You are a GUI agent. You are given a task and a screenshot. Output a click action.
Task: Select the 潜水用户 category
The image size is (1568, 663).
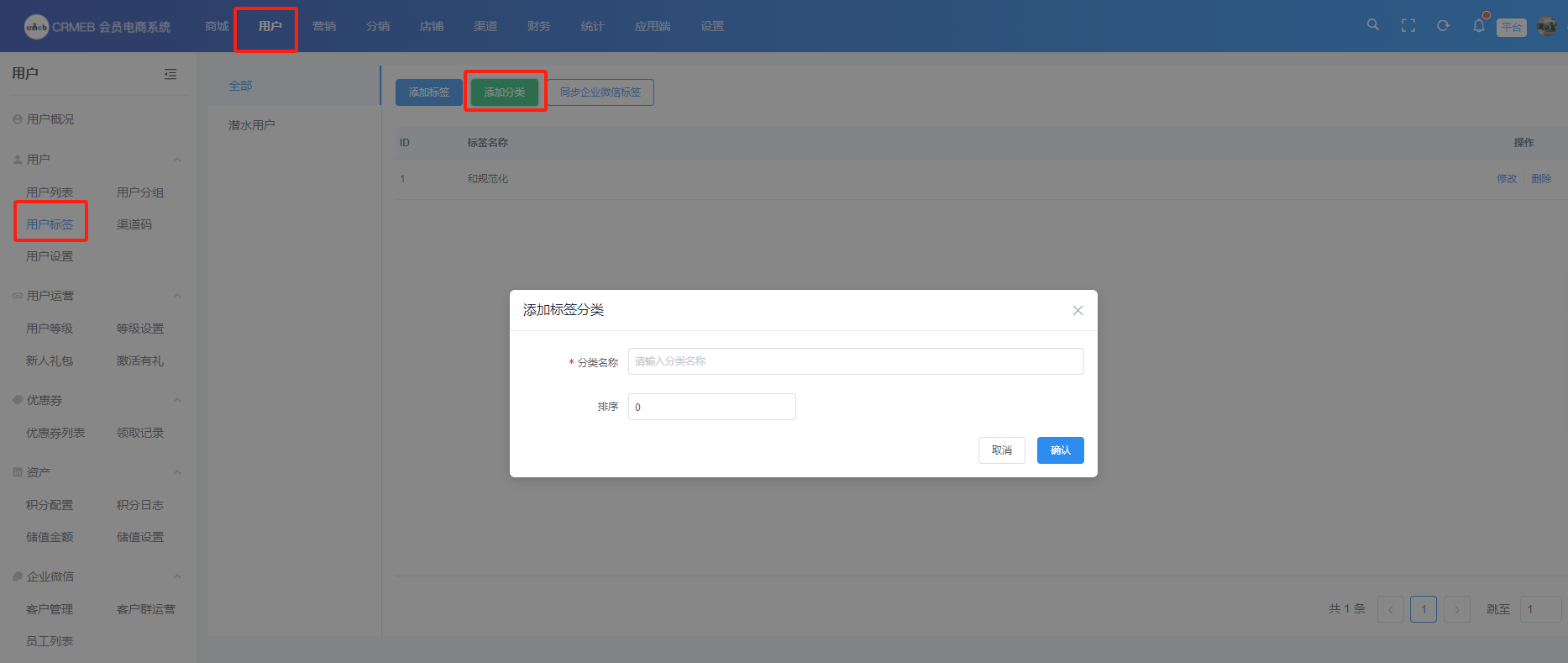(252, 125)
